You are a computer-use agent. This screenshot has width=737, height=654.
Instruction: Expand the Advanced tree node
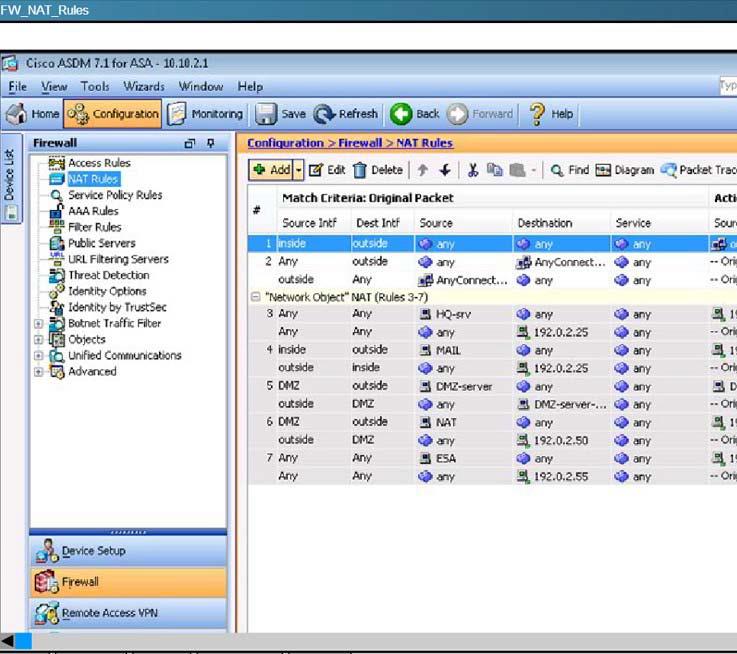pos(39,371)
